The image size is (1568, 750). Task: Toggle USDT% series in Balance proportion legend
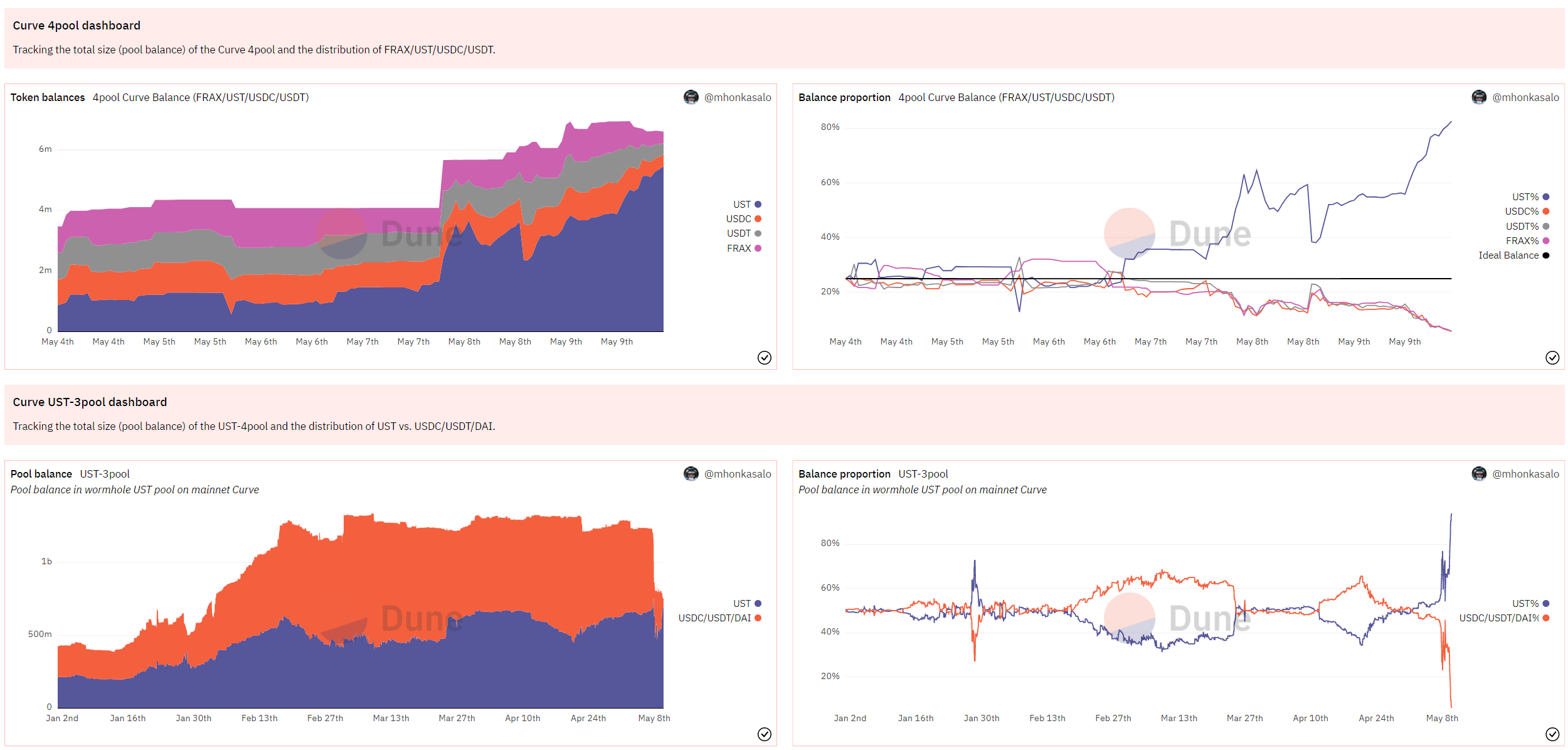(x=1522, y=227)
